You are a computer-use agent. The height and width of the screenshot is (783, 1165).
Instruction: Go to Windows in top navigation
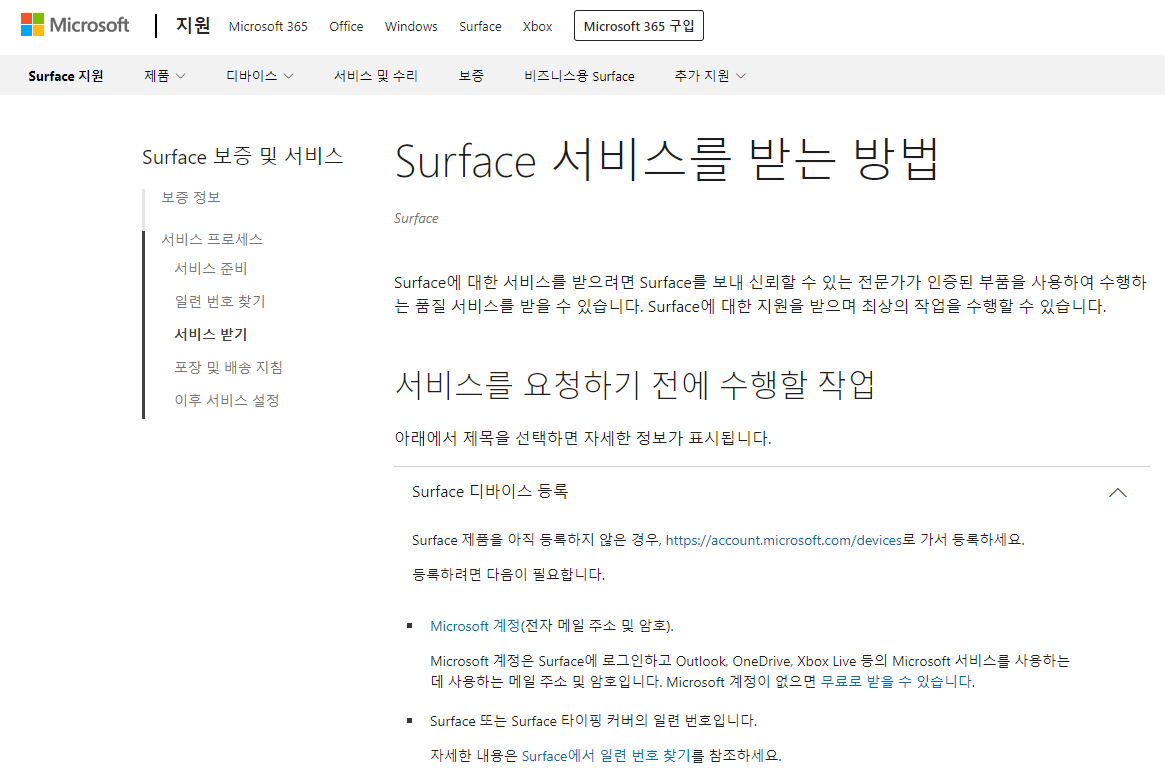click(411, 26)
